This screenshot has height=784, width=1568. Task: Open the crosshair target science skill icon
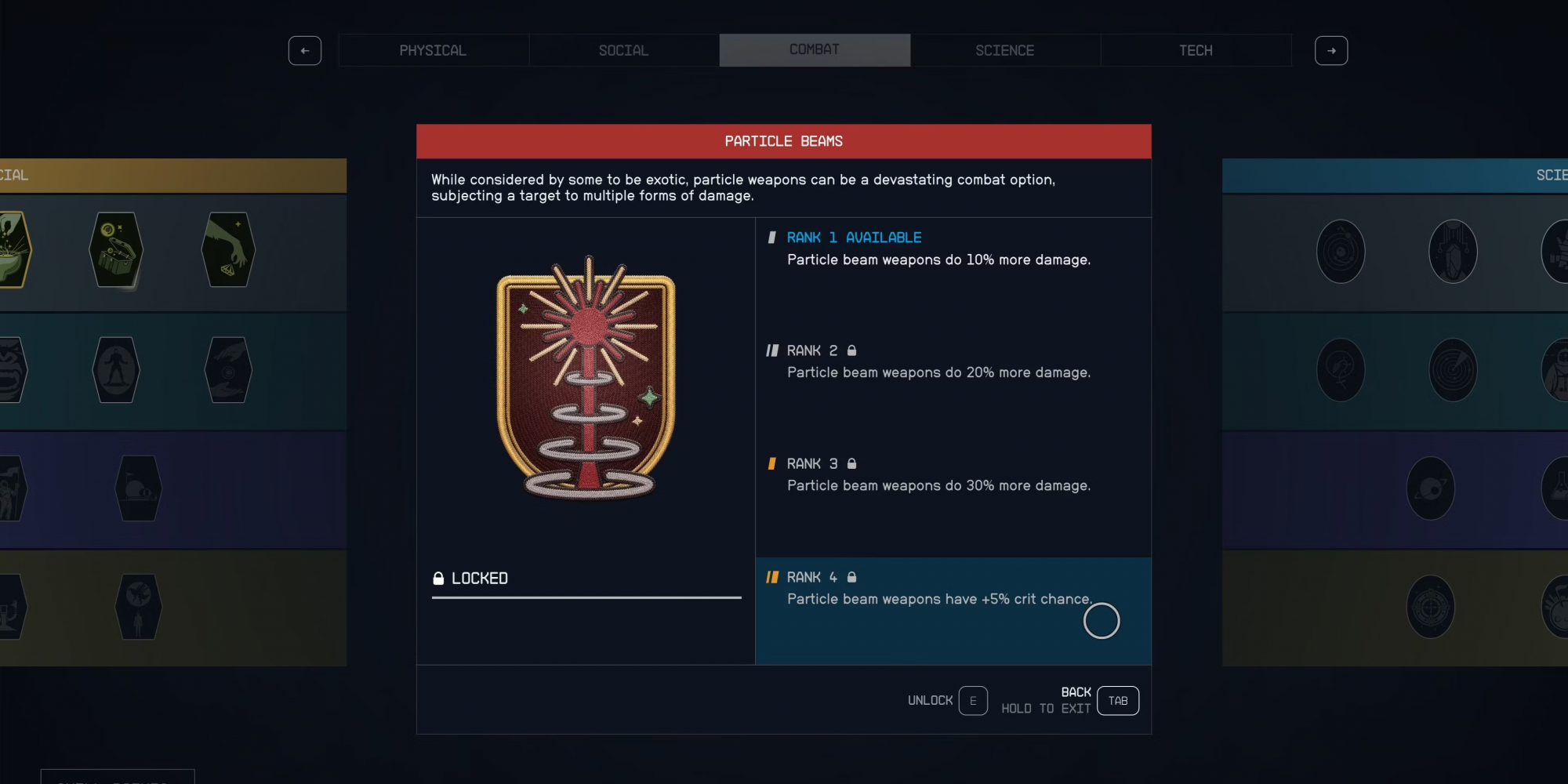tap(1431, 607)
